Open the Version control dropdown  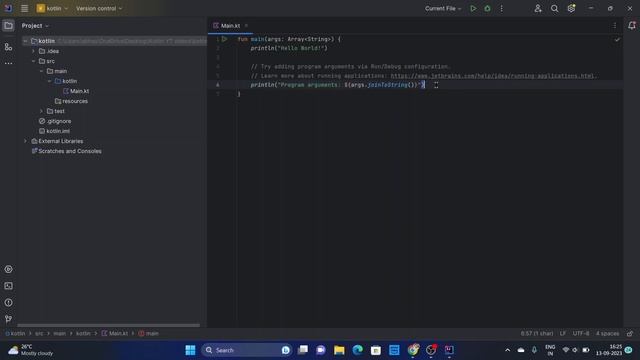[x=99, y=8]
